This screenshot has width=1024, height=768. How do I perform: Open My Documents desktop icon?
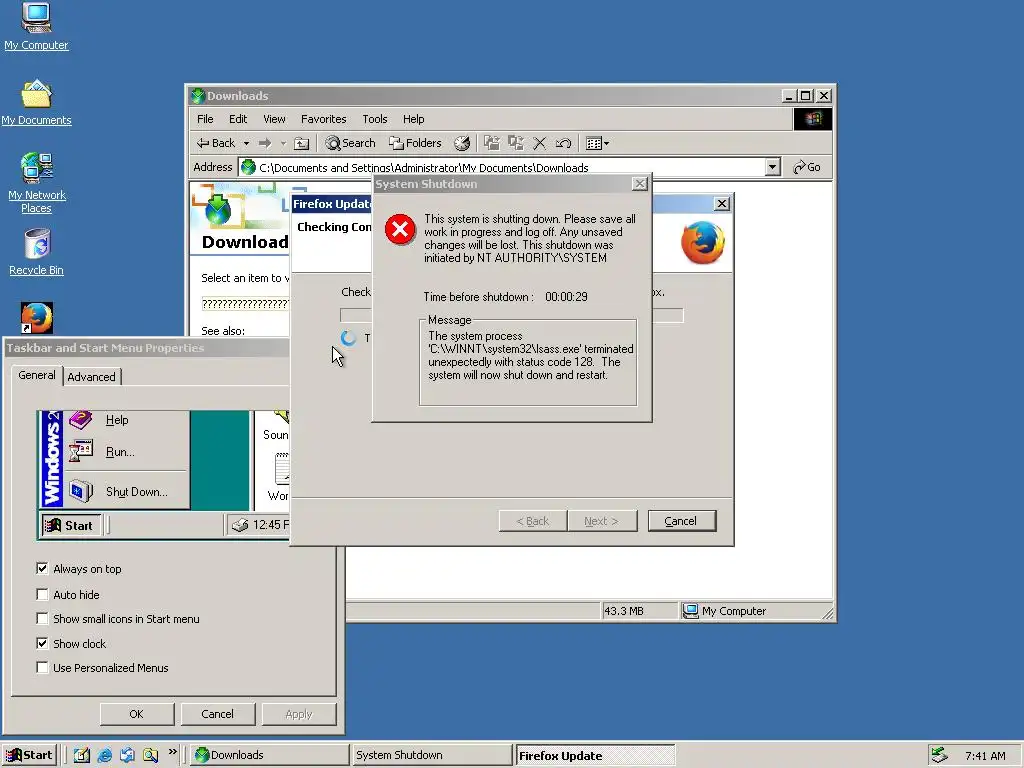[x=36, y=103]
